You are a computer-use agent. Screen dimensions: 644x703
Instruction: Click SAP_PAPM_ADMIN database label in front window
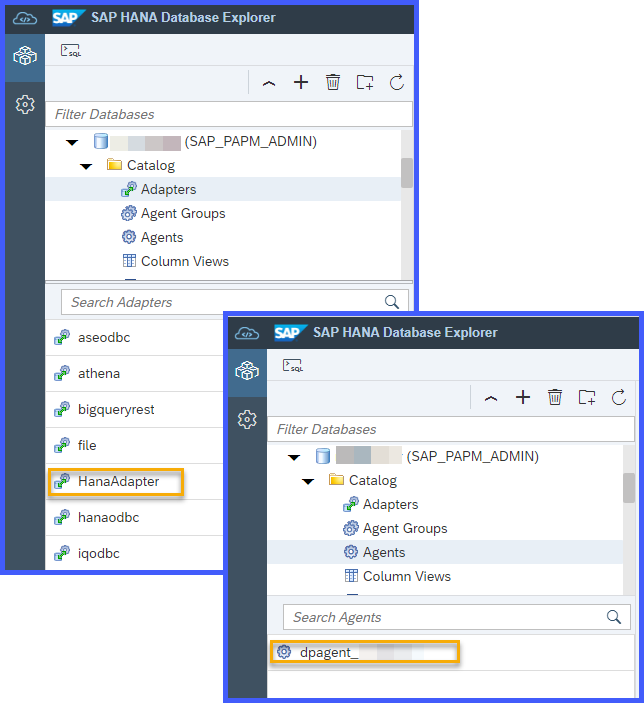[472, 456]
